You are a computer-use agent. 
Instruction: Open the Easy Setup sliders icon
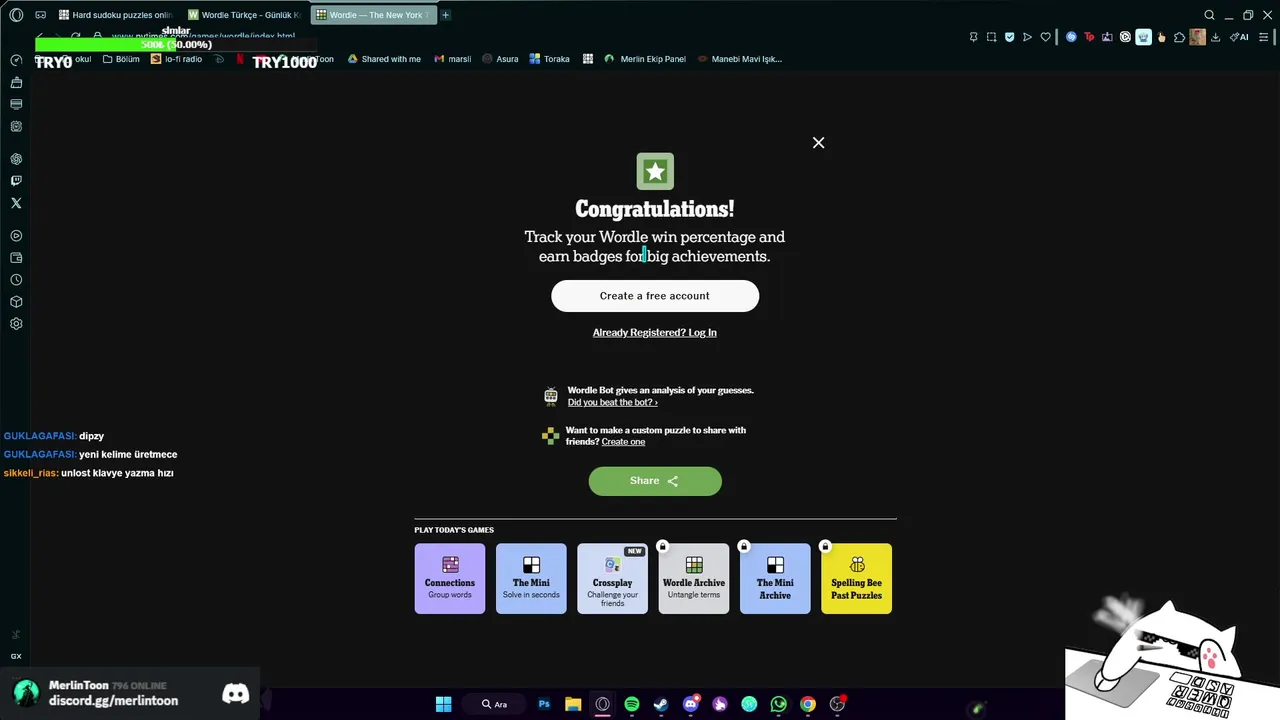[x=1265, y=37]
